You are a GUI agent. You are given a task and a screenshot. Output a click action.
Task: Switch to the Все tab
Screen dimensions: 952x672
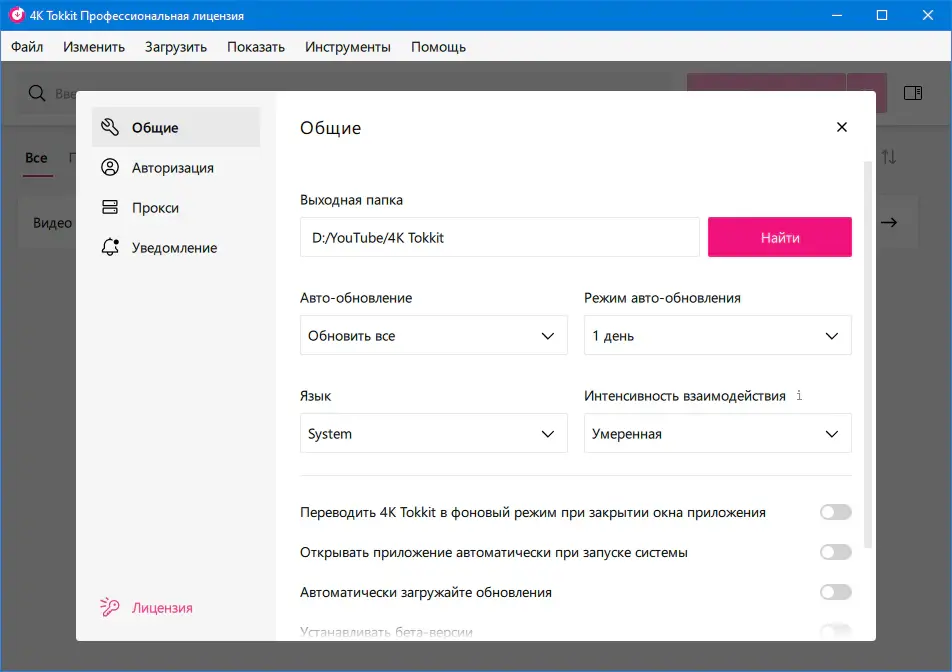[x=36, y=158]
